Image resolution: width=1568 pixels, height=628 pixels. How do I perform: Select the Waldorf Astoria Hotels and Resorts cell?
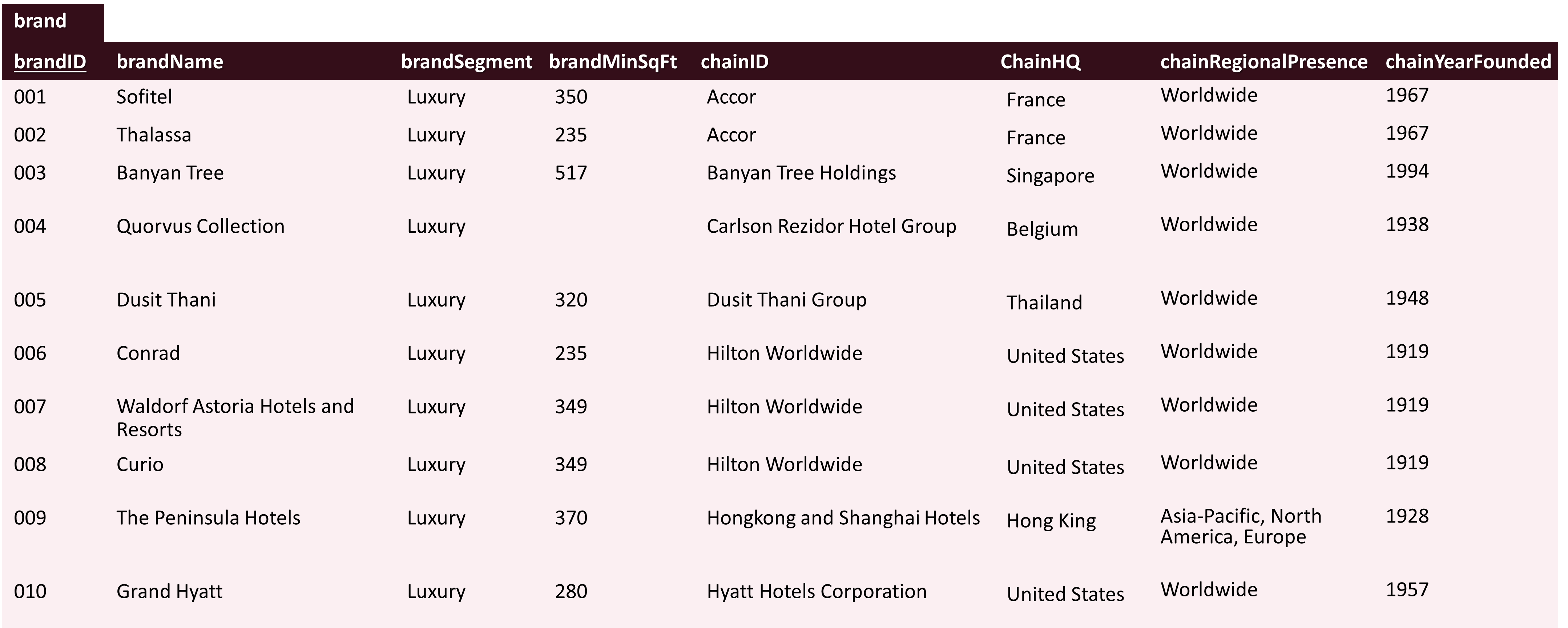point(235,418)
